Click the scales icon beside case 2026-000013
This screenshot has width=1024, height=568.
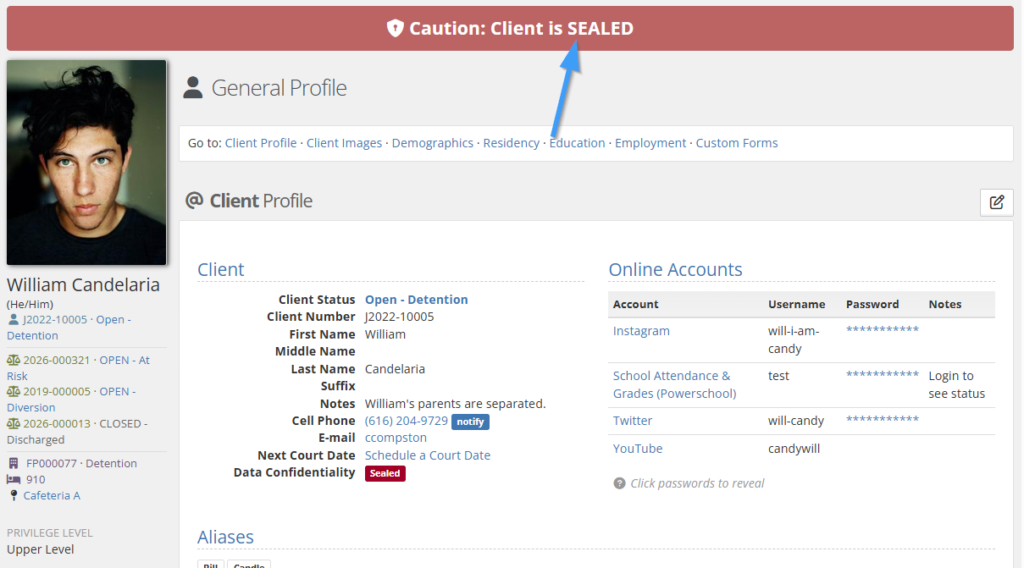pyautogui.click(x=13, y=423)
